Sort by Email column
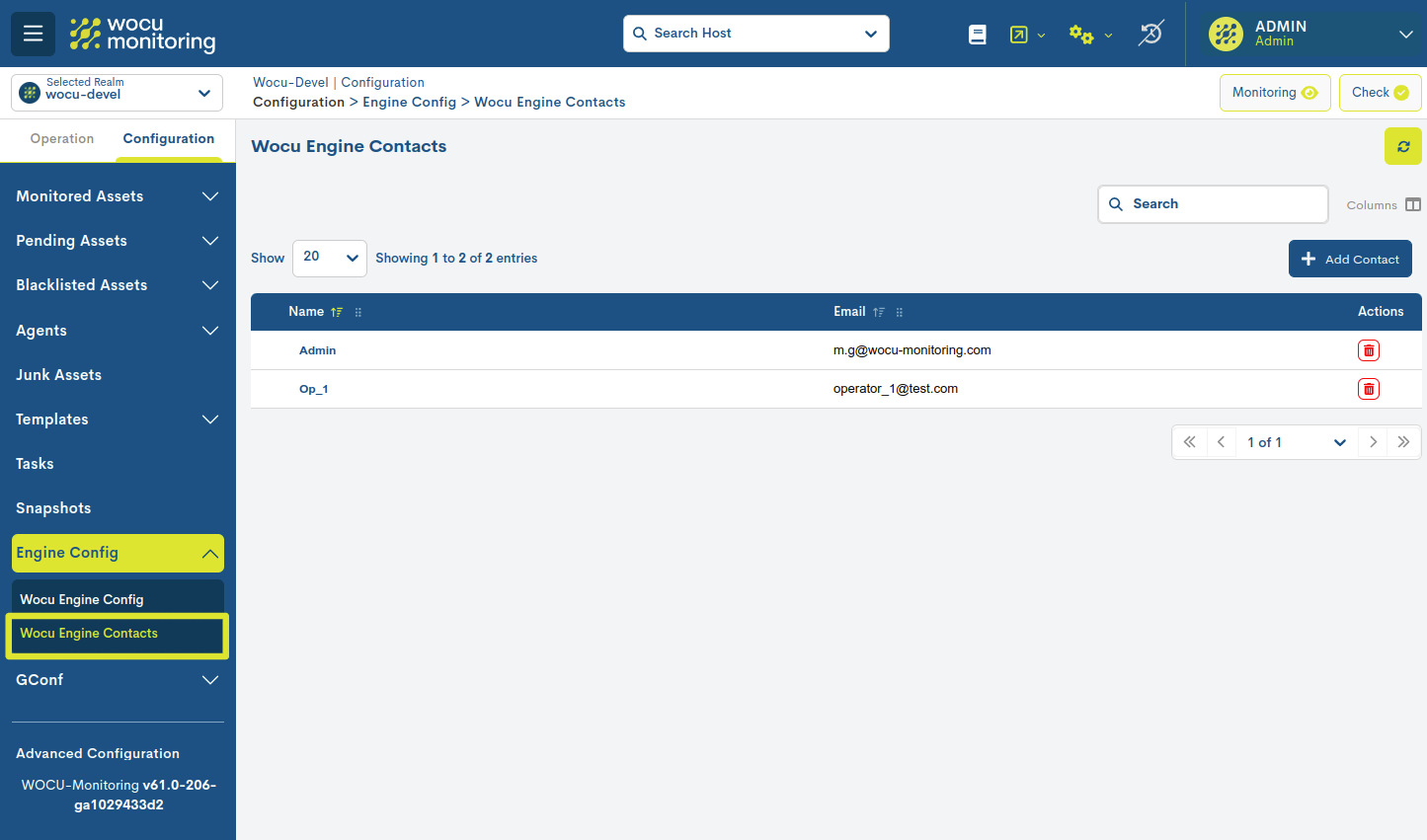The image size is (1427, 840). tap(879, 312)
